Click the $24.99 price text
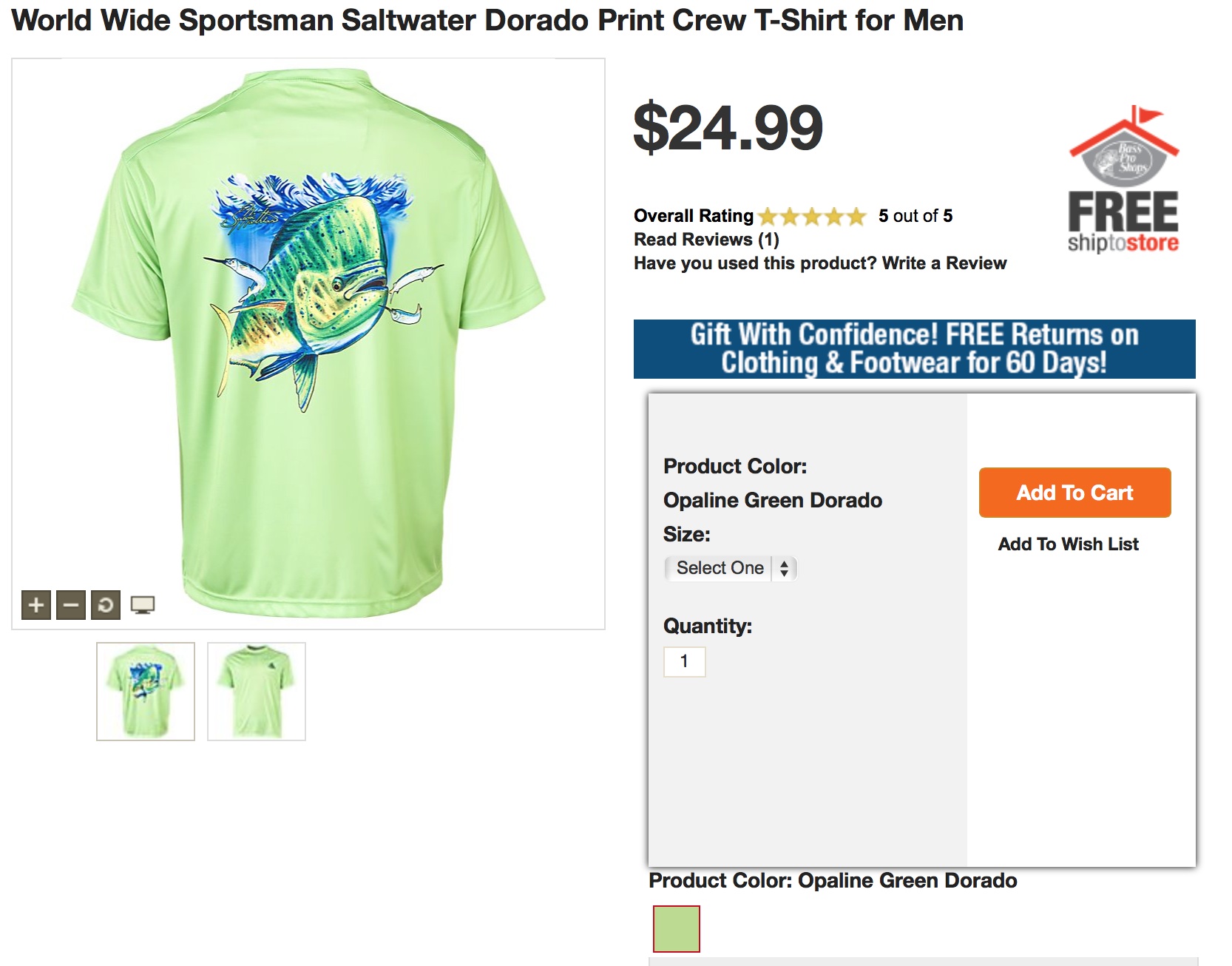The height and width of the screenshot is (966, 1232). coord(728,127)
